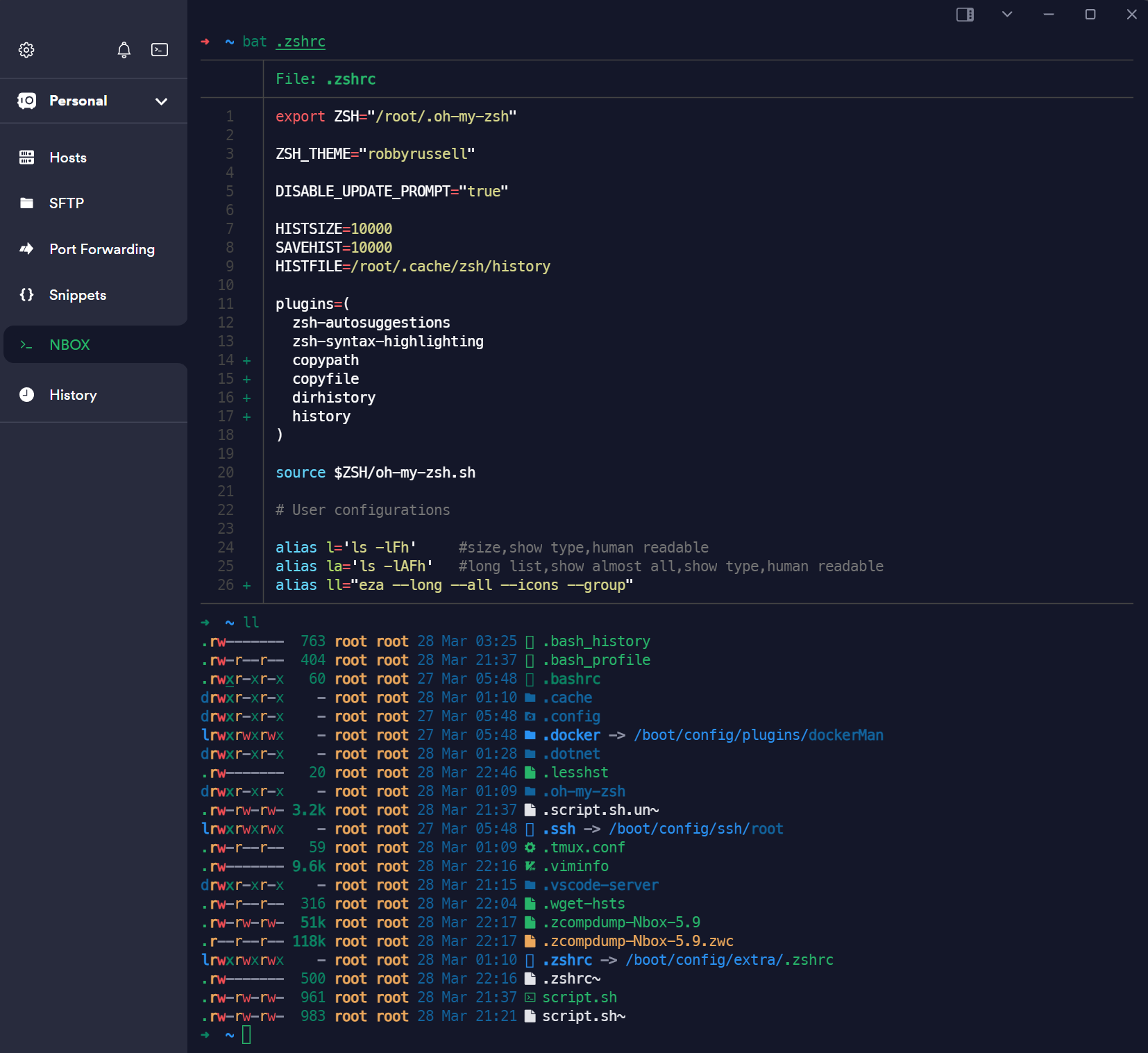Click the DISABLE_UPDATE_PROMPT line
This screenshot has height=1053, width=1148.
392,192
